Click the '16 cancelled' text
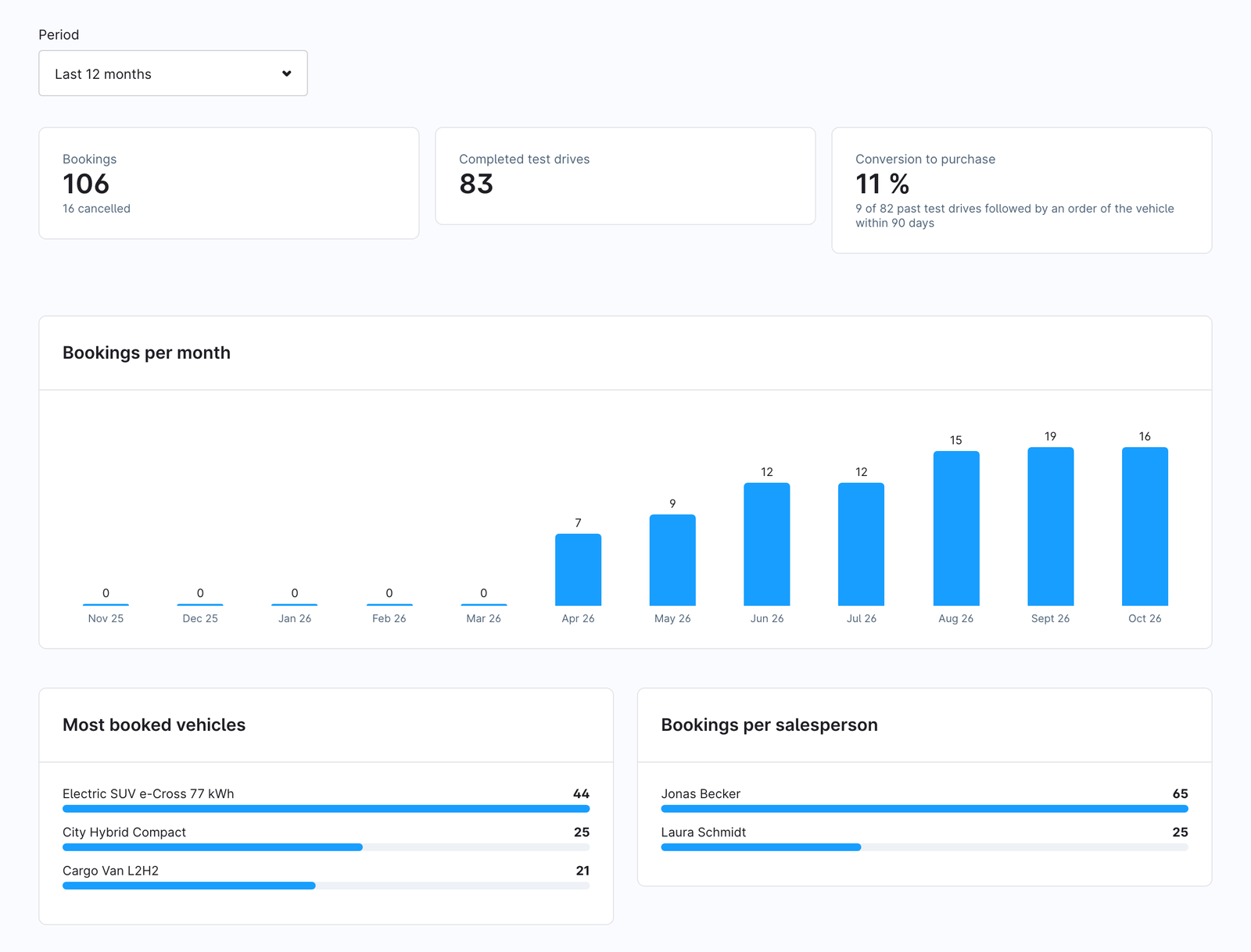The height and width of the screenshot is (952, 1251). (x=96, y=209)
